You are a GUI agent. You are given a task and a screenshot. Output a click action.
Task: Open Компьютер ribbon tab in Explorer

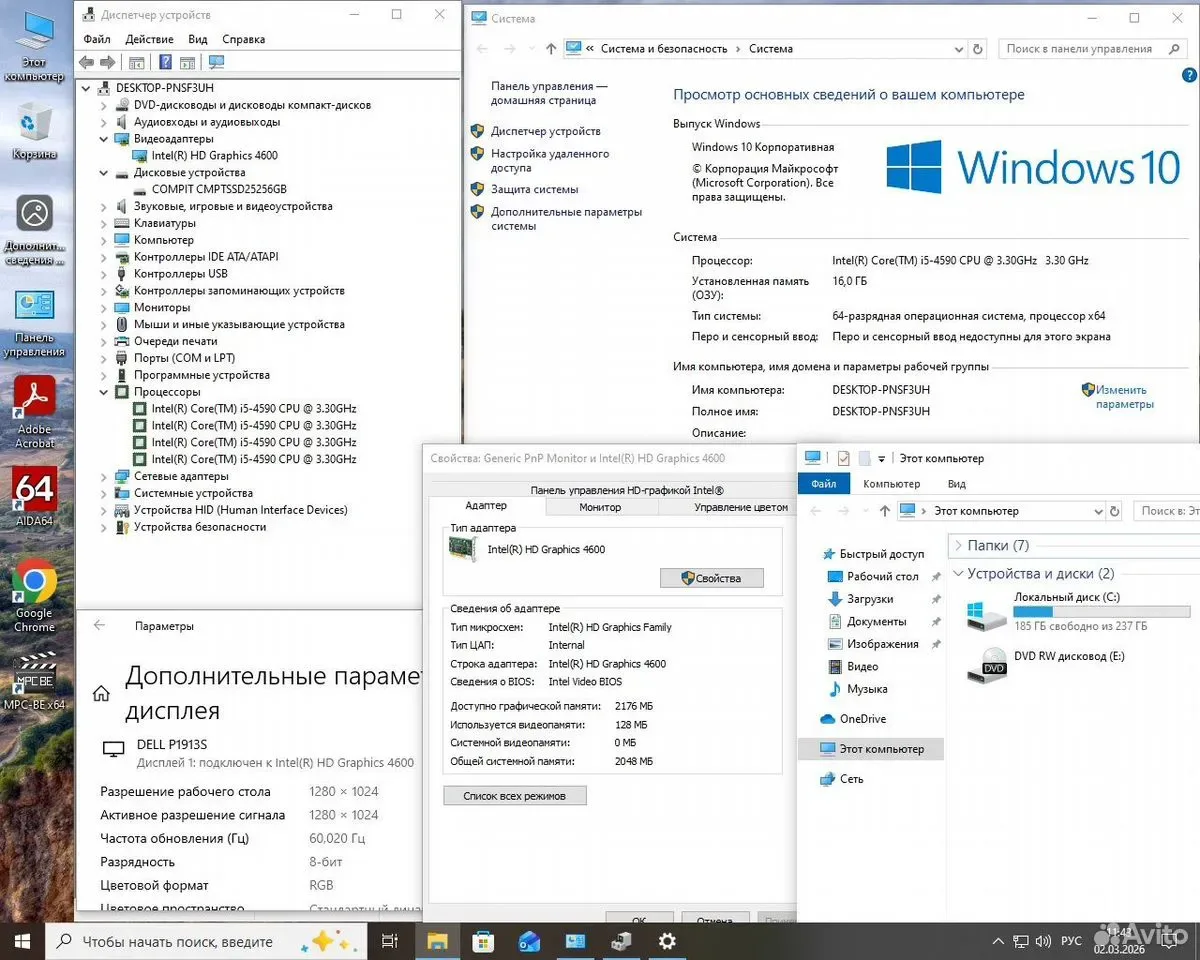[x=891, y=484]
